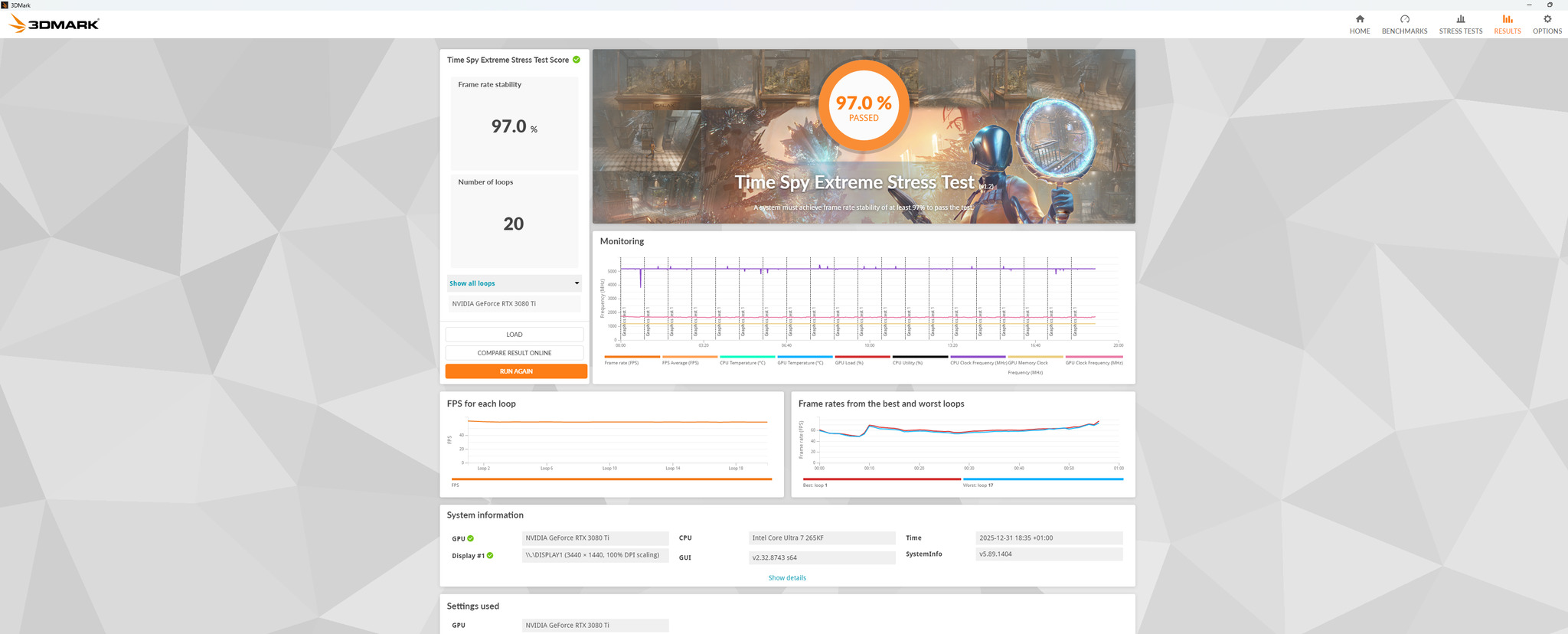Screen dimensions: 1568x634
Task: Minimize the 3DMark window
Action: point(1529,5)
